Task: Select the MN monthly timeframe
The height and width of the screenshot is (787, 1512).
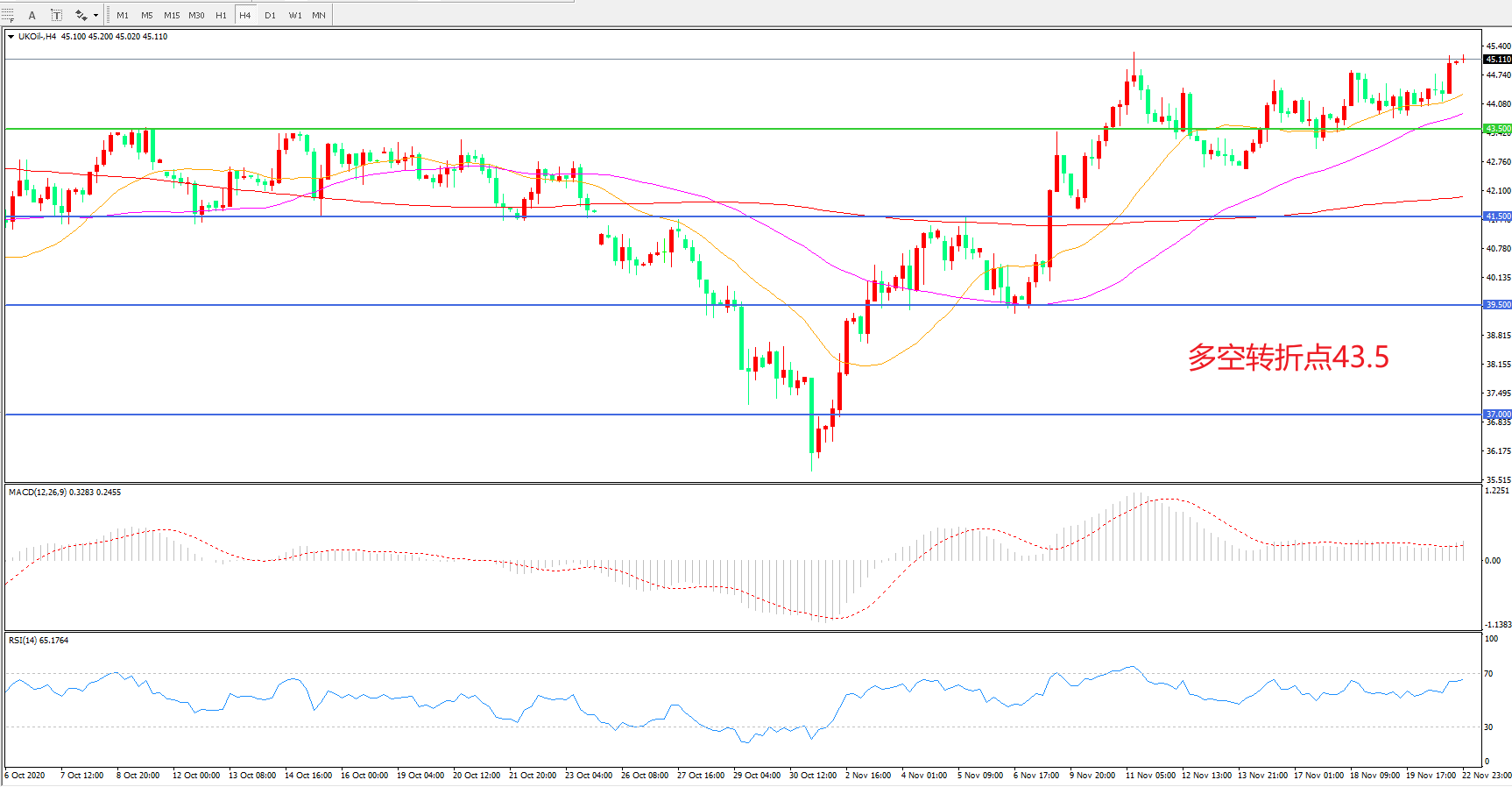Action: 319,15
